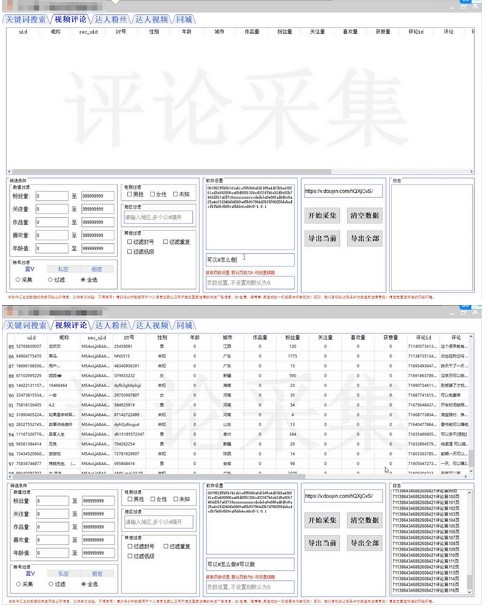Click 粉丝量 column header in lower table
Screen dimensions: 488x611
point(292,337)
